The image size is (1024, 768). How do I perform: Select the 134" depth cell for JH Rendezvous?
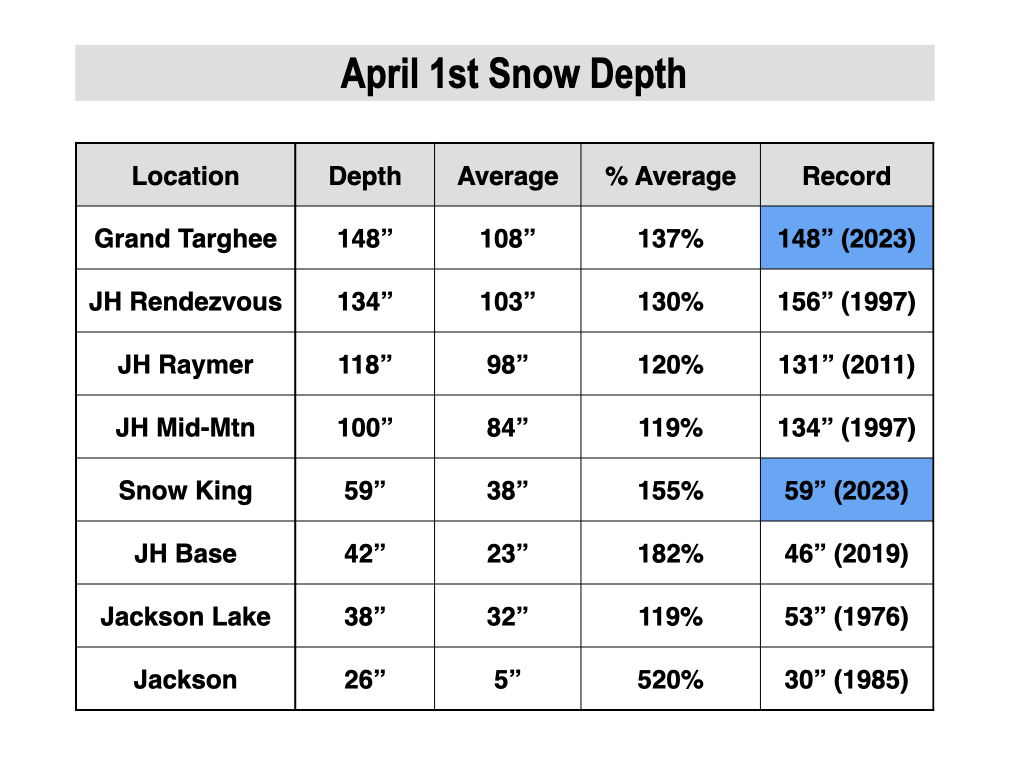364,301
